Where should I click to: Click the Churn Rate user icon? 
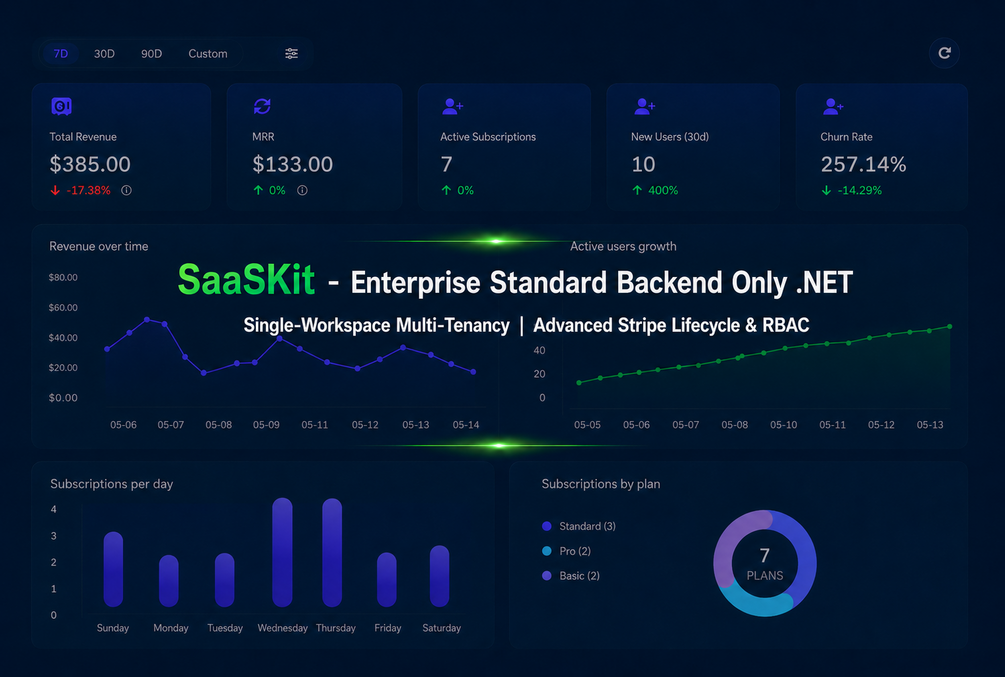[833, 106]
